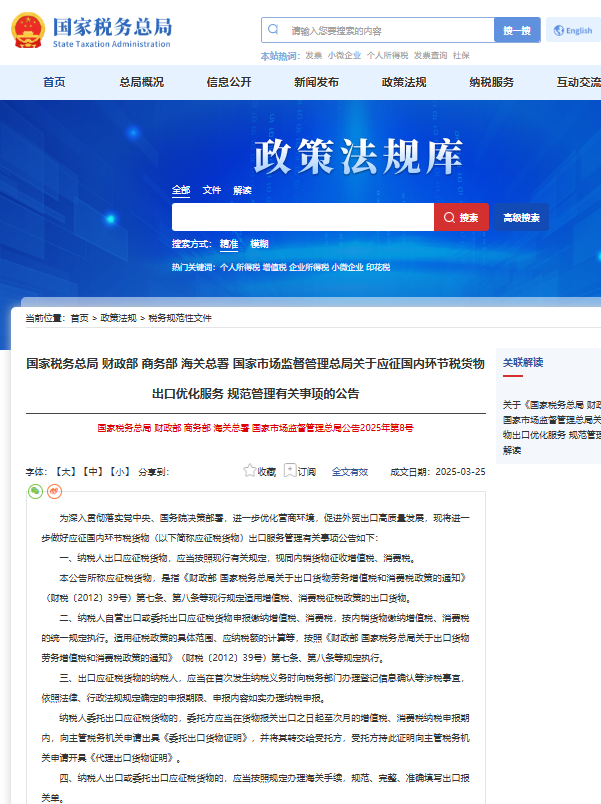Click breadcrumb link 政策法规
601x804 pixels.
(118, 318)
